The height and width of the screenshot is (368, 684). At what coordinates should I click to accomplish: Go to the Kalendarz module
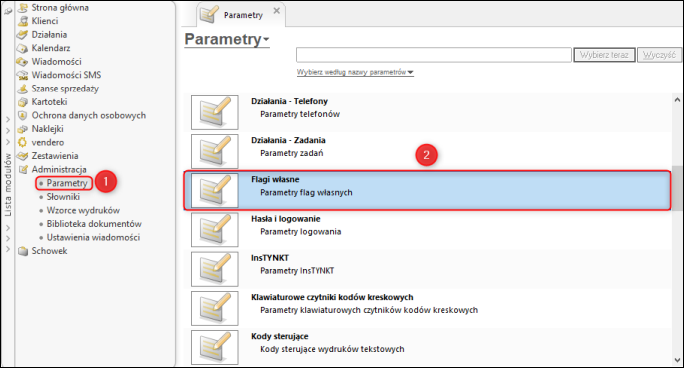point(51,48)
